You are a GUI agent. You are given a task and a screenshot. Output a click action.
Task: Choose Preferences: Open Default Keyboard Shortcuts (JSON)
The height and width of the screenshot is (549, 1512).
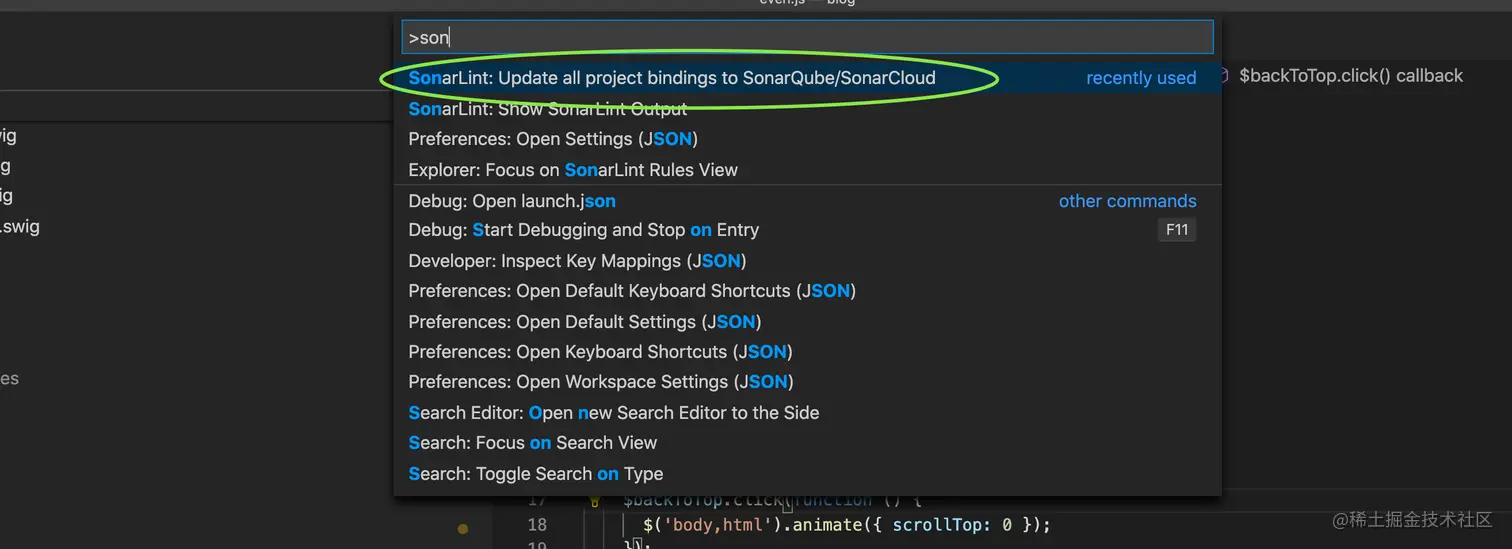pos(807,291)
